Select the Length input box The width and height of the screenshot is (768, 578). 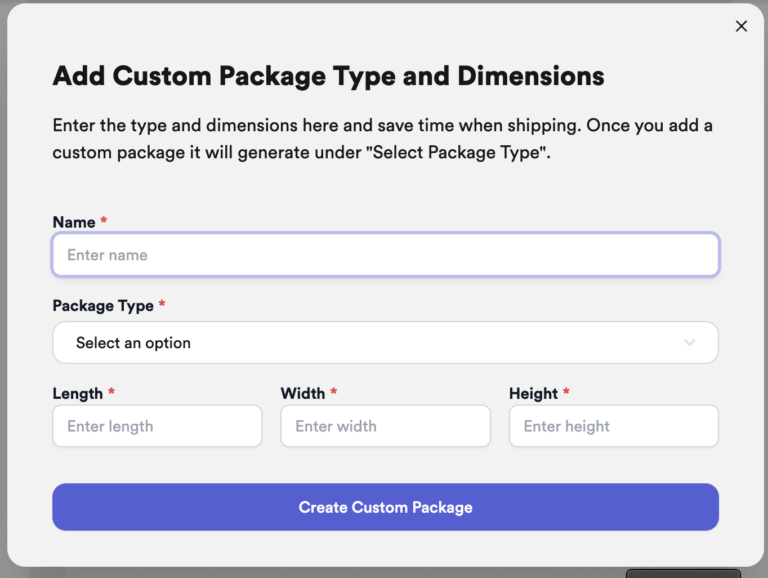[x=157, y=426]
